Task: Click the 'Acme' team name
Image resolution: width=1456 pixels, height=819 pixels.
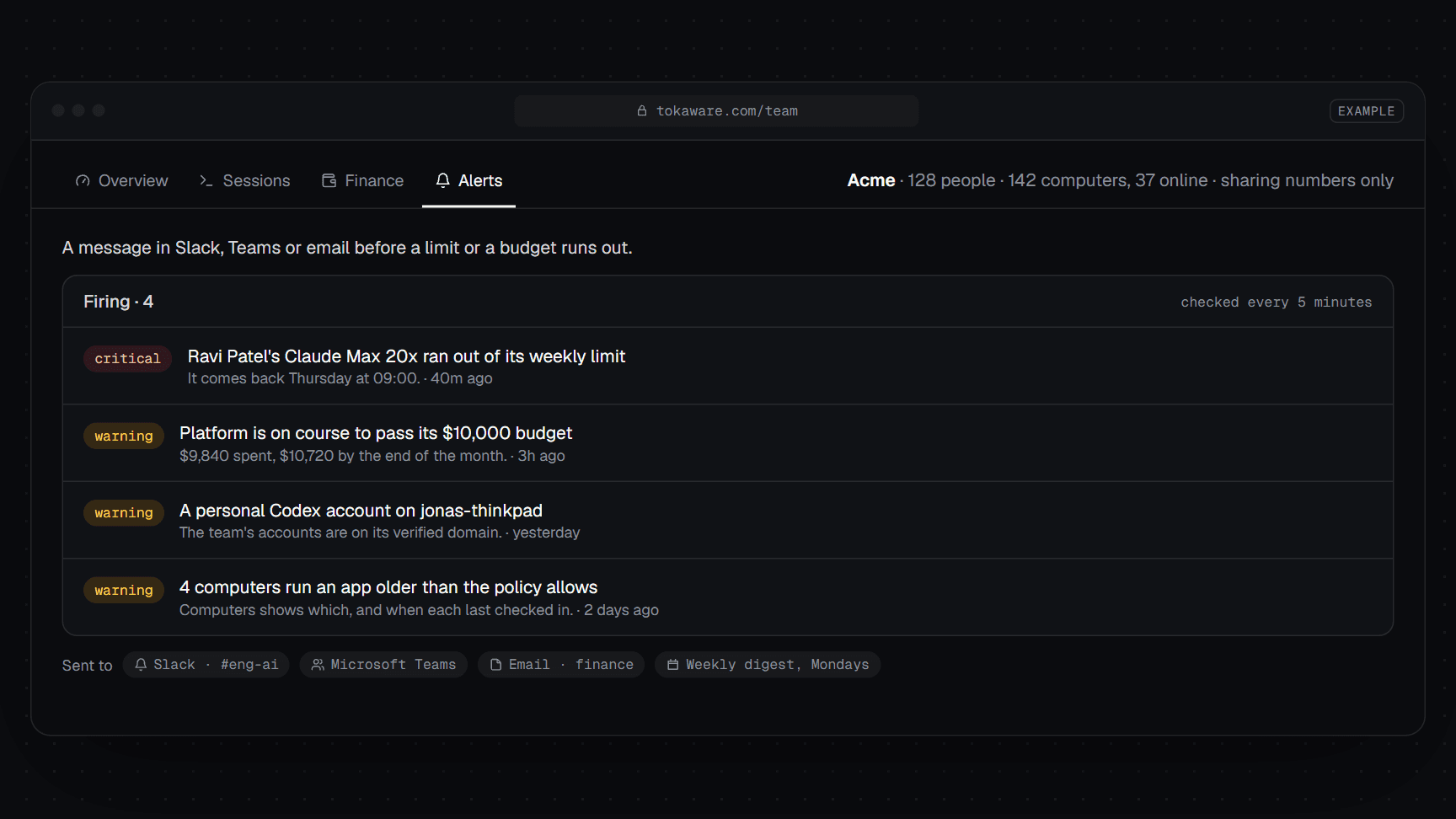Action: (x=871, y=180)
